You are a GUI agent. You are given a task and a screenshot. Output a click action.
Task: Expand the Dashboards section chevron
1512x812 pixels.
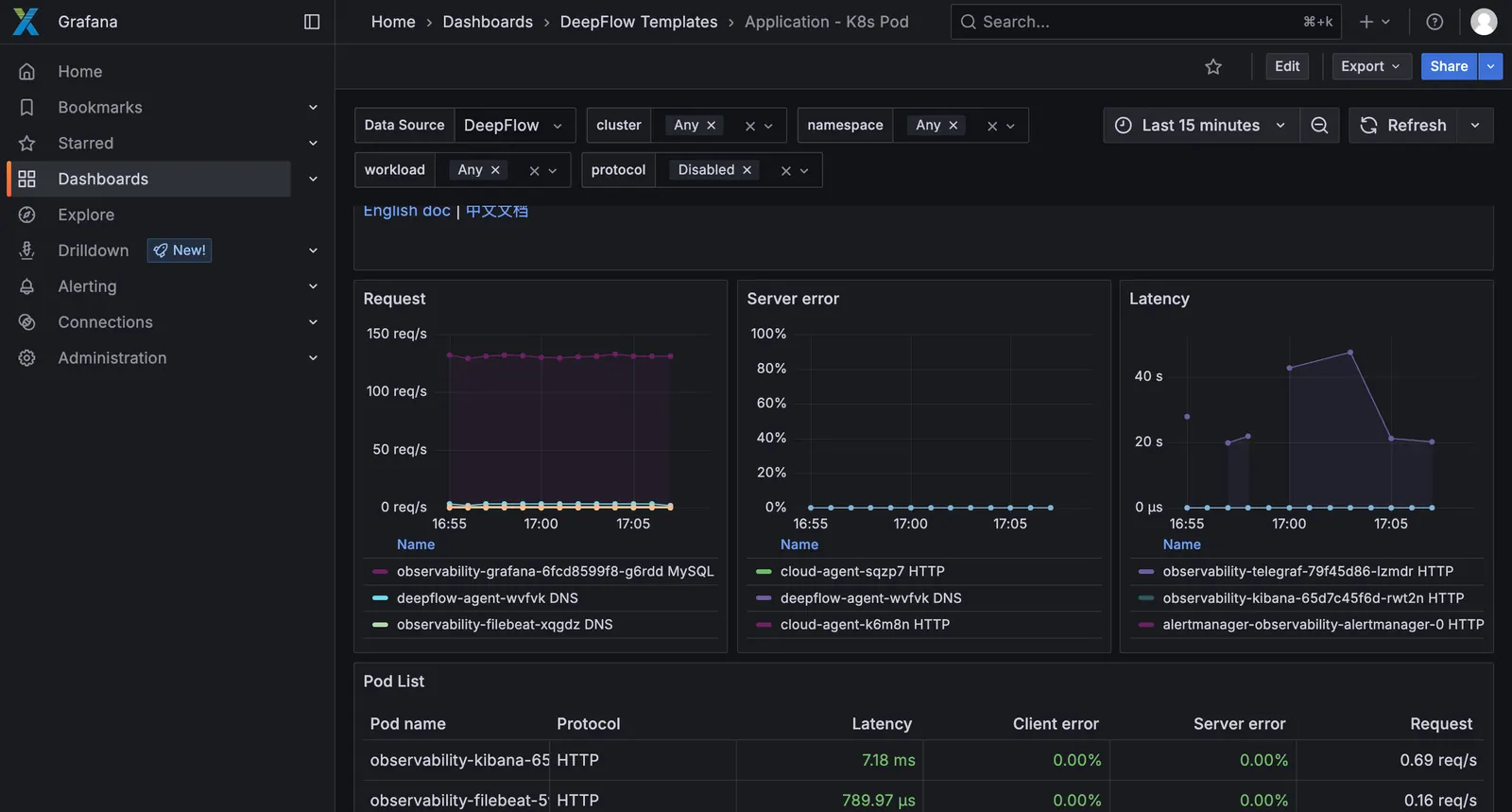click(x=313, y=180)
